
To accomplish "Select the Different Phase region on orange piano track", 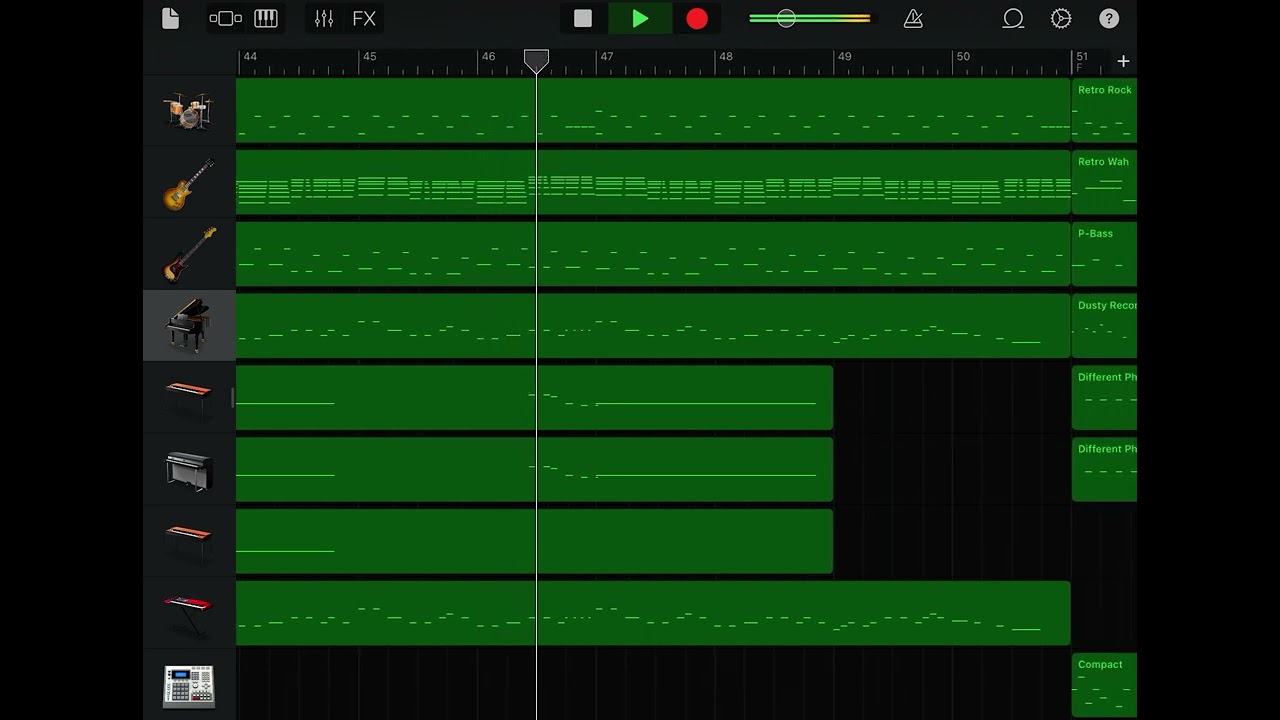I will [x=1104, y=398].
